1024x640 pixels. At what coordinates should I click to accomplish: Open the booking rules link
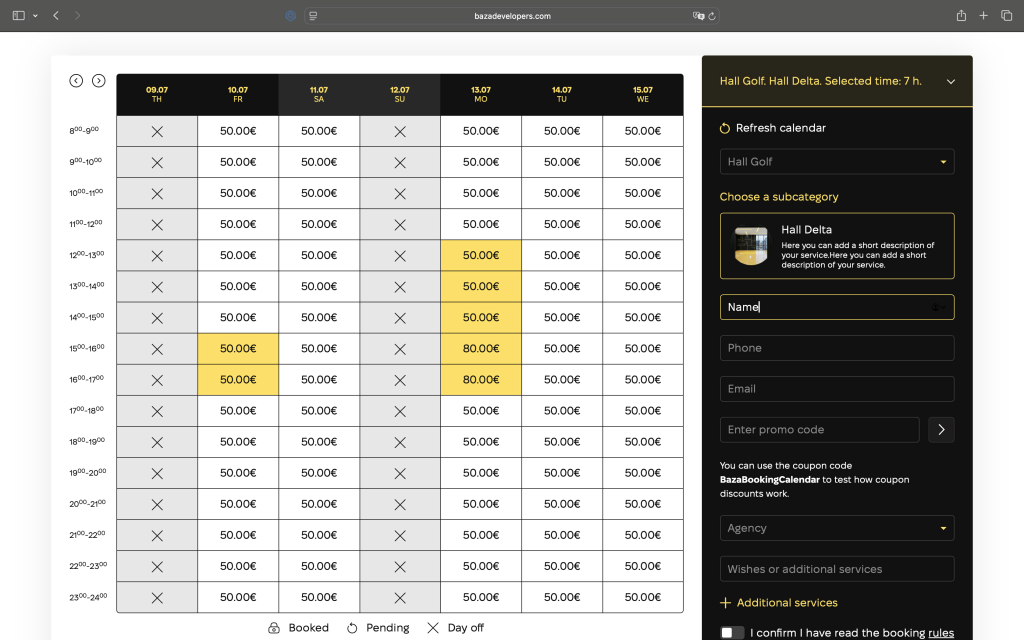point(941,633)
